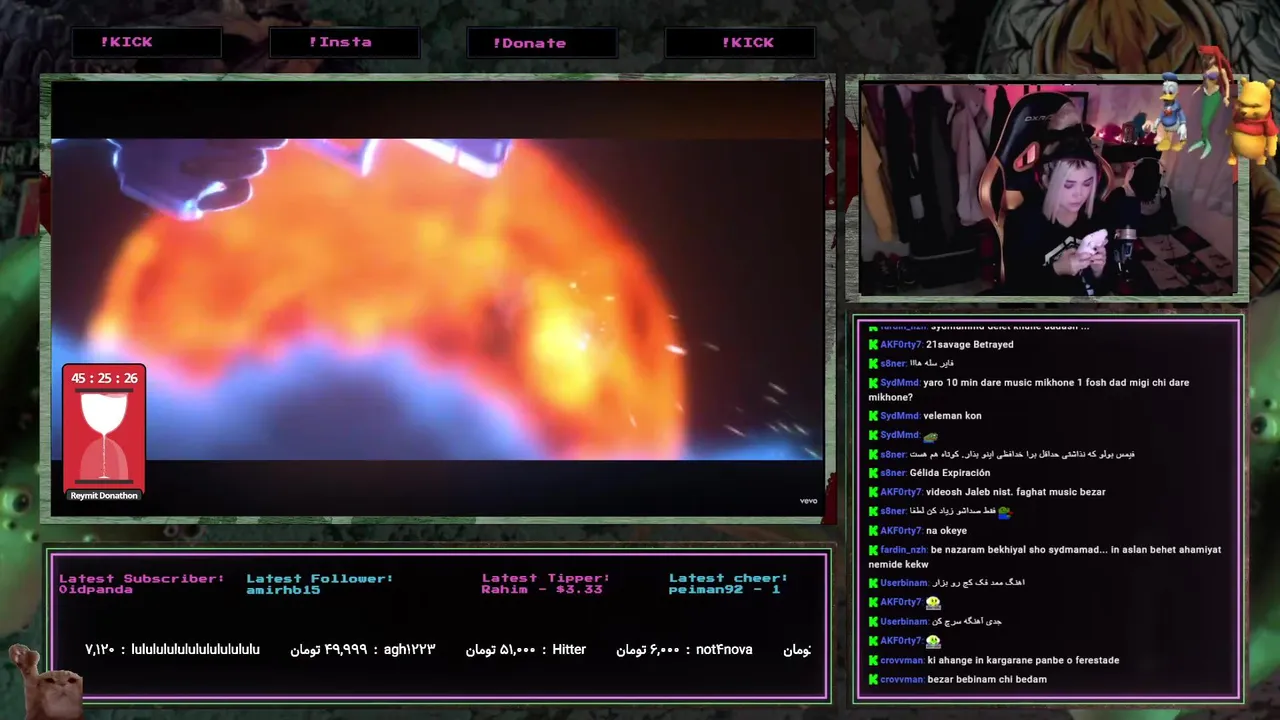Image resolution: width=1280 pixels, height=720 pixels.
Task: Click Kick badge beside 'bezar bebinam chi bedam'
Action: pos(873,679)
